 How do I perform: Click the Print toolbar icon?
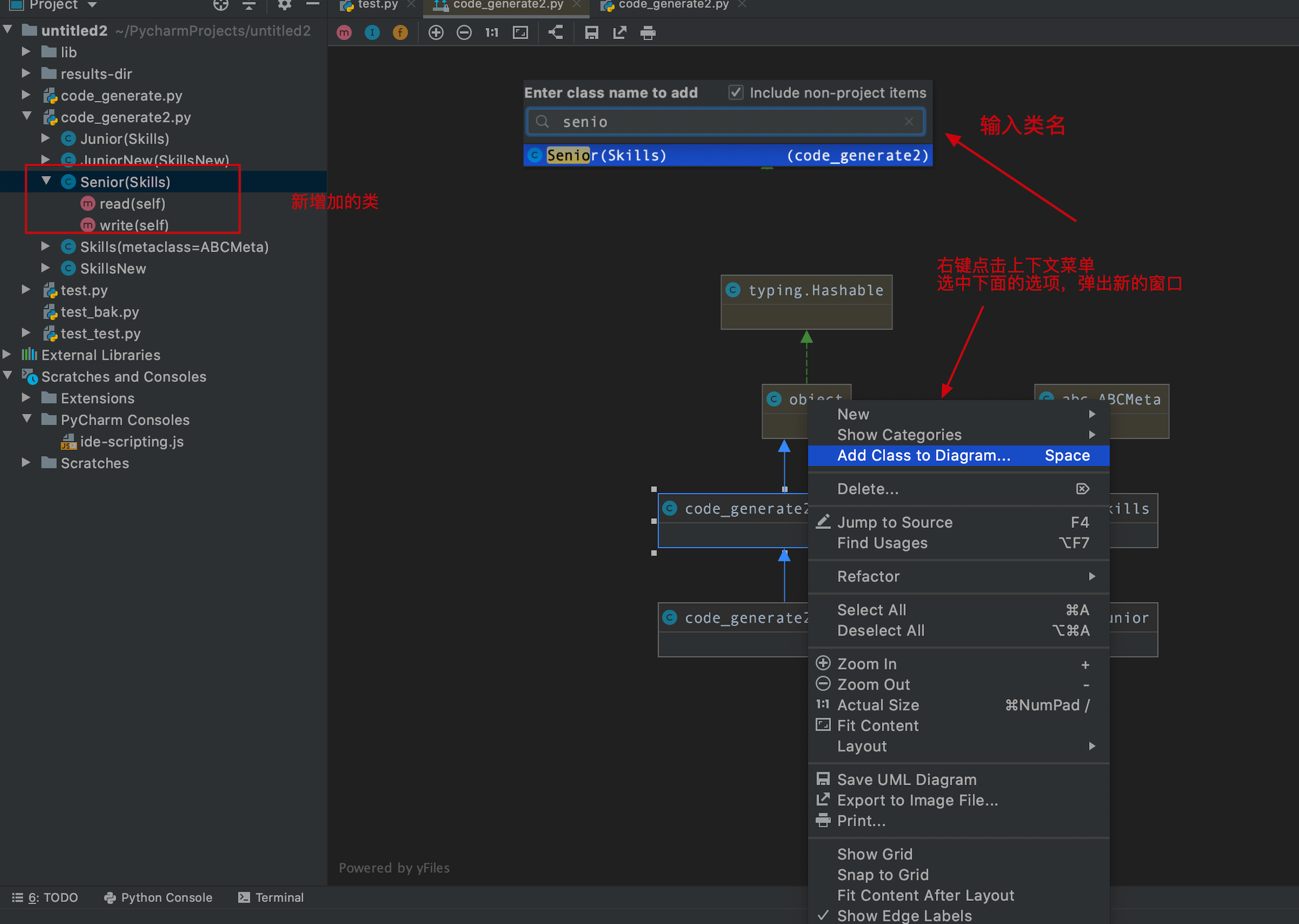(648, 33)
